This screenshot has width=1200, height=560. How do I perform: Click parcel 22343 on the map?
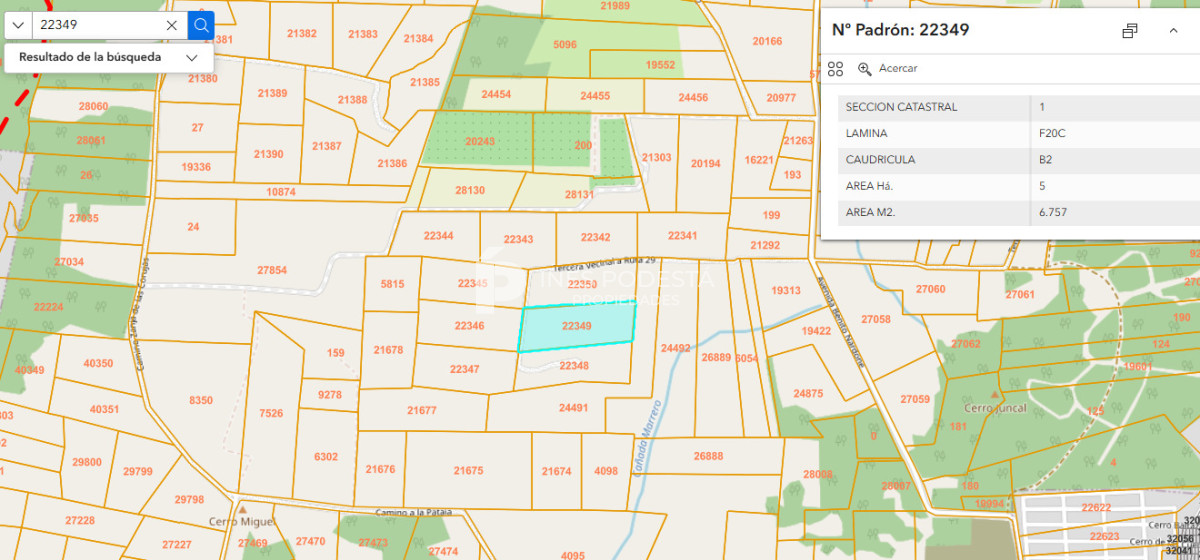coord(518,240)
